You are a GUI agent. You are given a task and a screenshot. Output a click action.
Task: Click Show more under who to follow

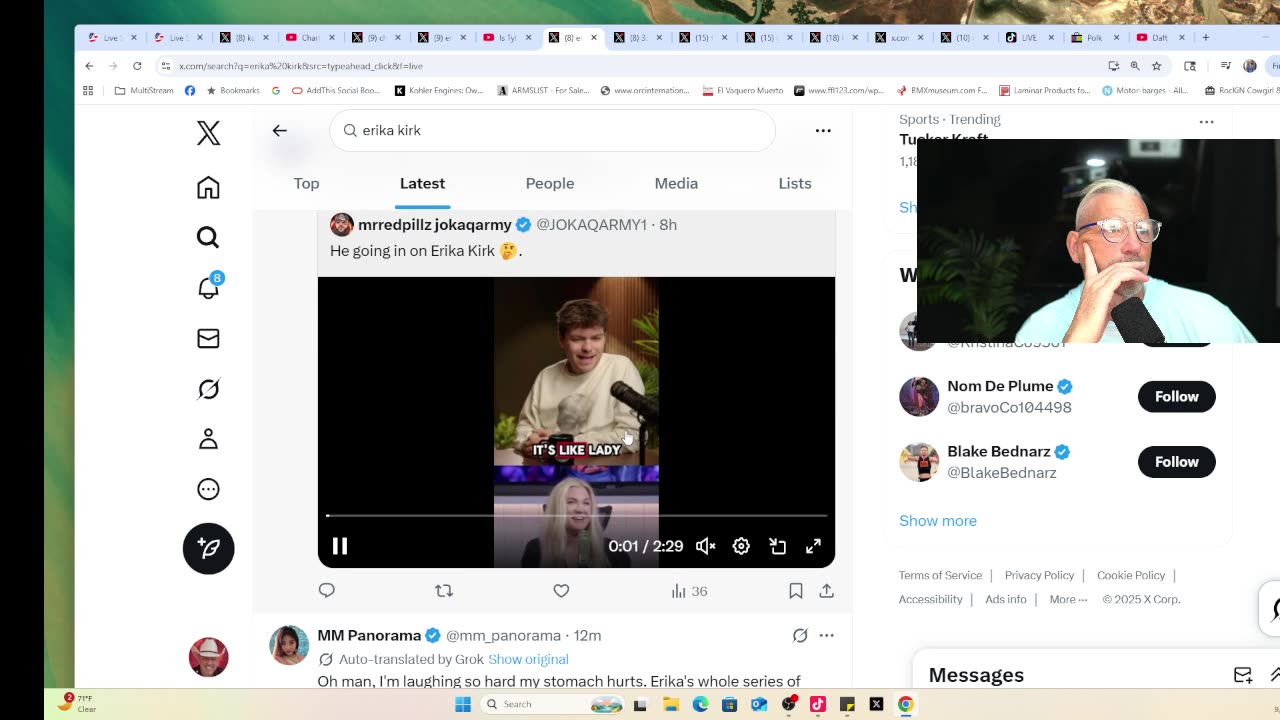[938, 520]
